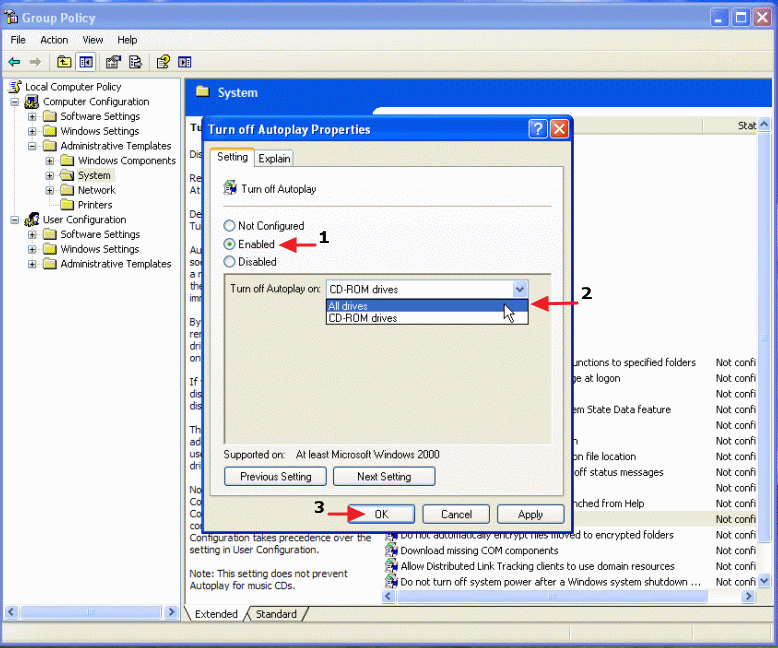Select "Download missing COM components" policy text

479,550
